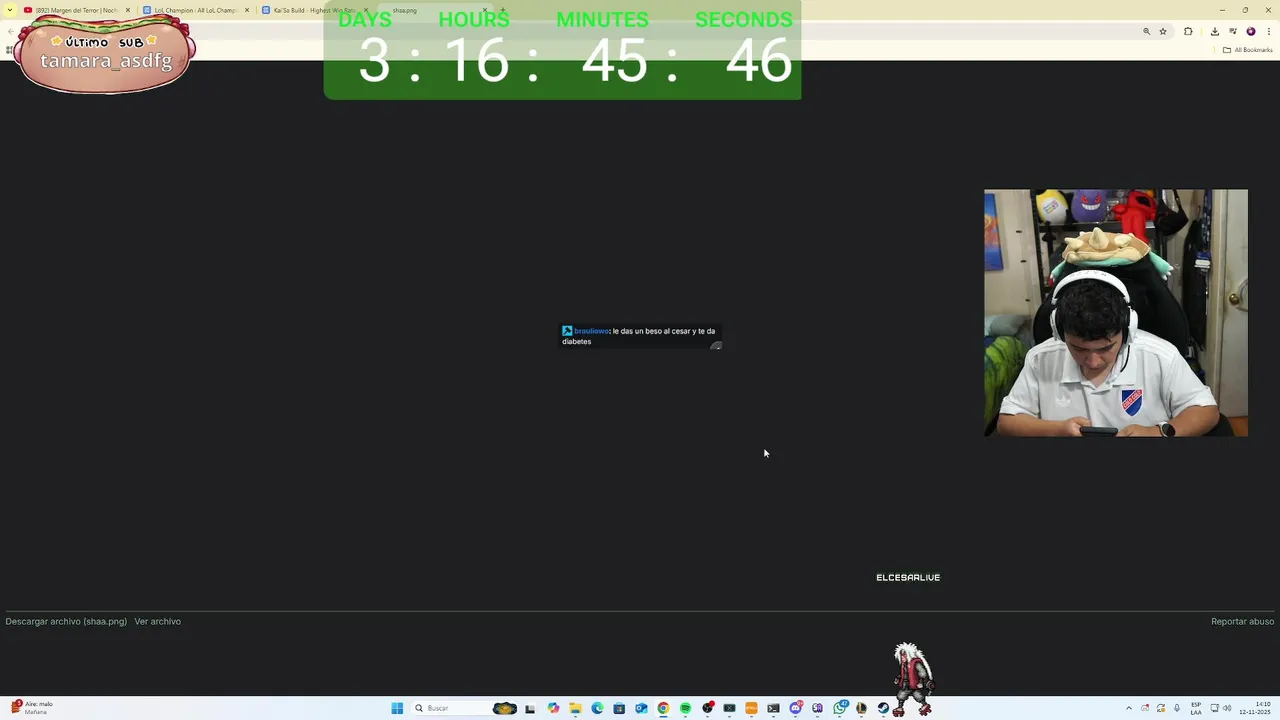The image size is (1280, 720).
Task: Open the Xbox app in the taskbar
Action: click(x=729, y=708)
